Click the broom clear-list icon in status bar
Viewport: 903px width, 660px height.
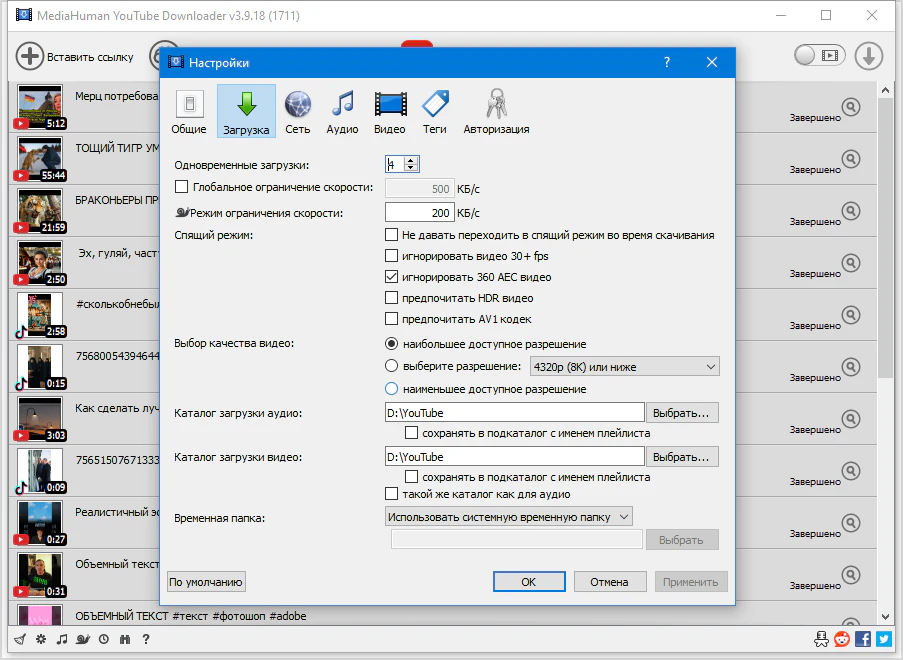point(20,639)
